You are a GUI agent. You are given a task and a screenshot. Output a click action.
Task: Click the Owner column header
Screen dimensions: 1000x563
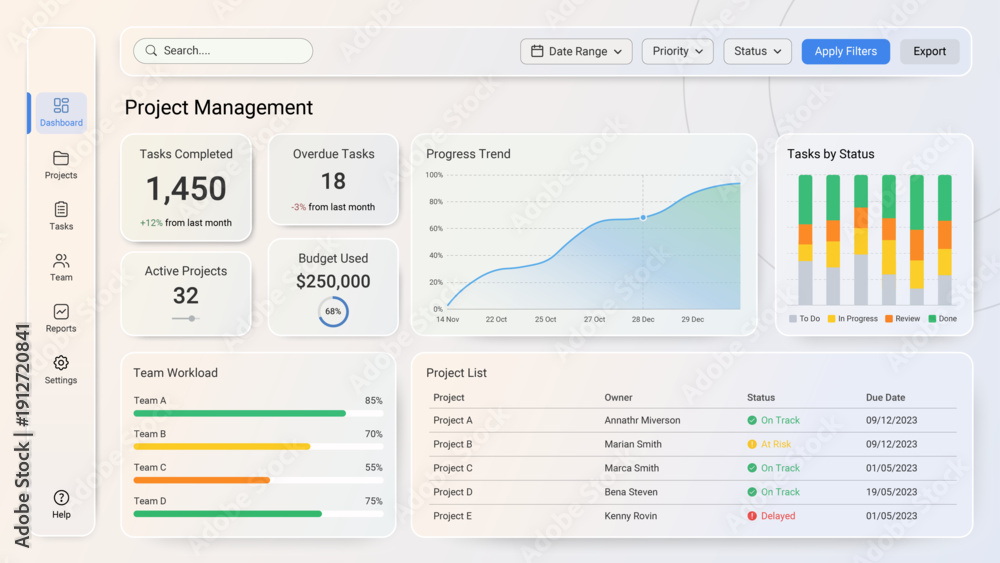[x=618, y=397]
